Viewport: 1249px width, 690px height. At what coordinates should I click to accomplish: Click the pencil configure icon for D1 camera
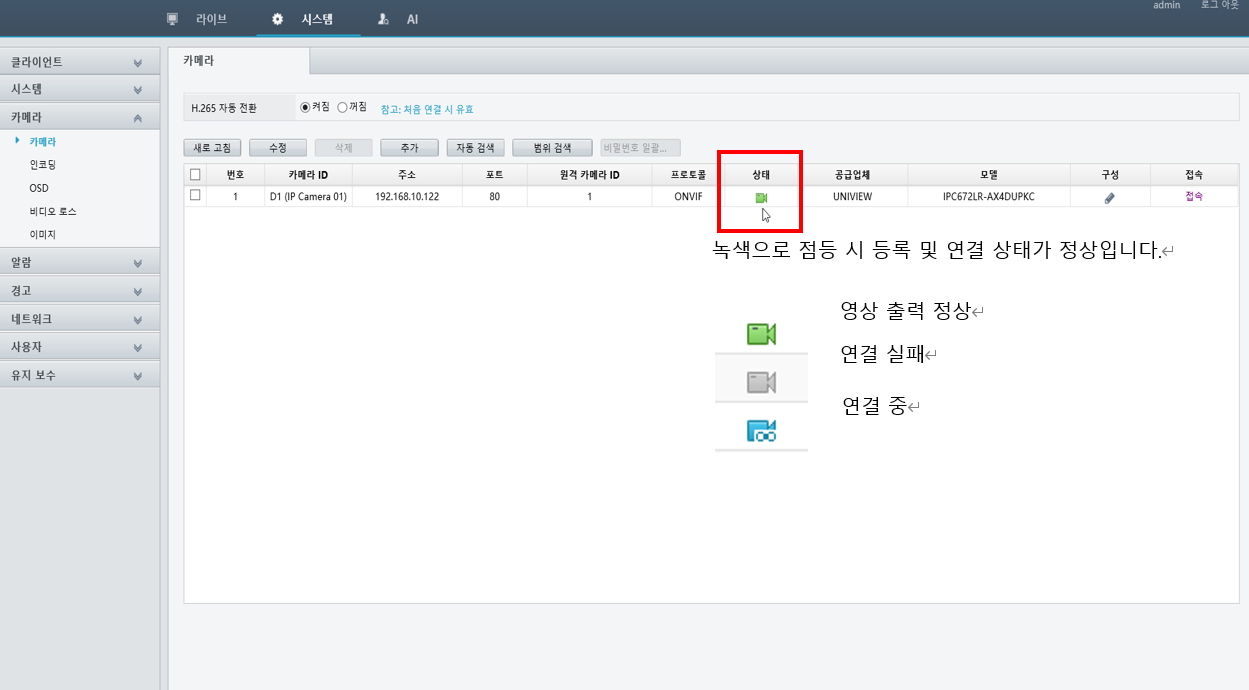[1109, 198]
